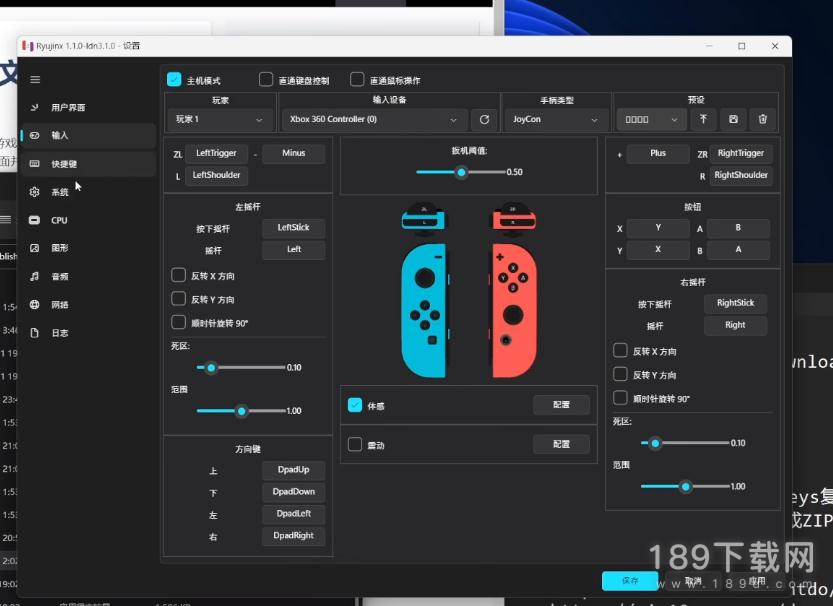This screenshot has width=833, height=606.
Task: Click the delete preset trash icon
Action: pyautogui.click(x=763, y=120)
